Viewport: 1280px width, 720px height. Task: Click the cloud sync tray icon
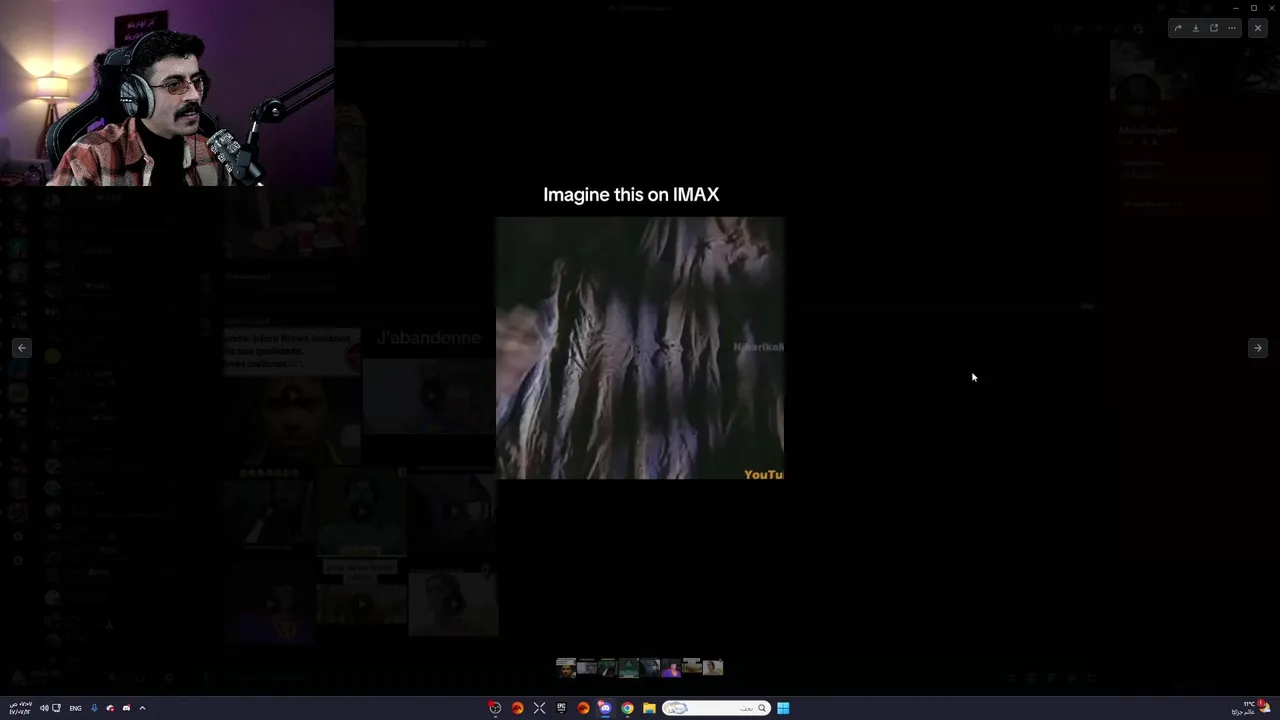[x=110, y=708]
